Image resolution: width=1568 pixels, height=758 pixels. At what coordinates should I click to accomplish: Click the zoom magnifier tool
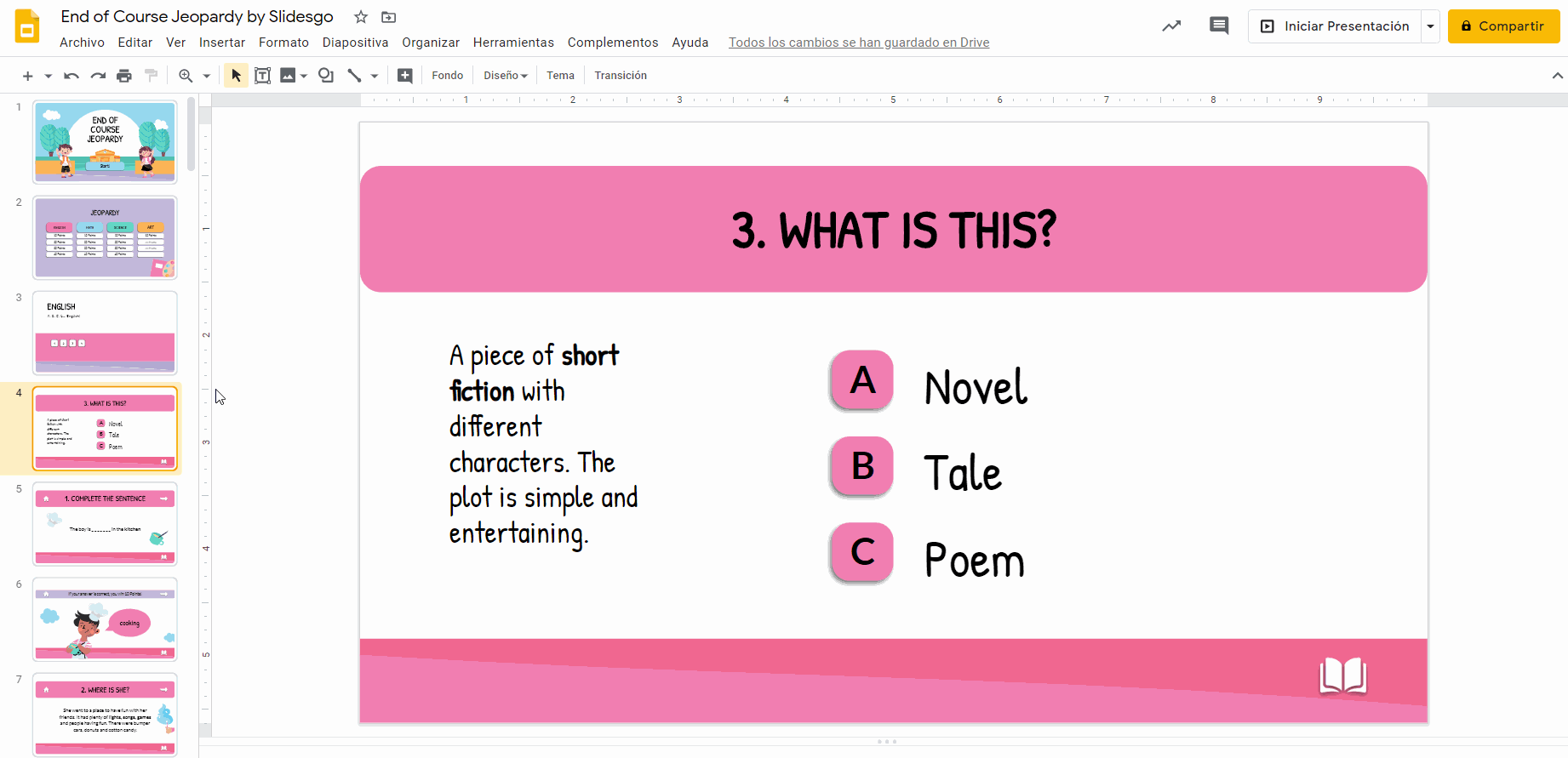coord(186,76)
